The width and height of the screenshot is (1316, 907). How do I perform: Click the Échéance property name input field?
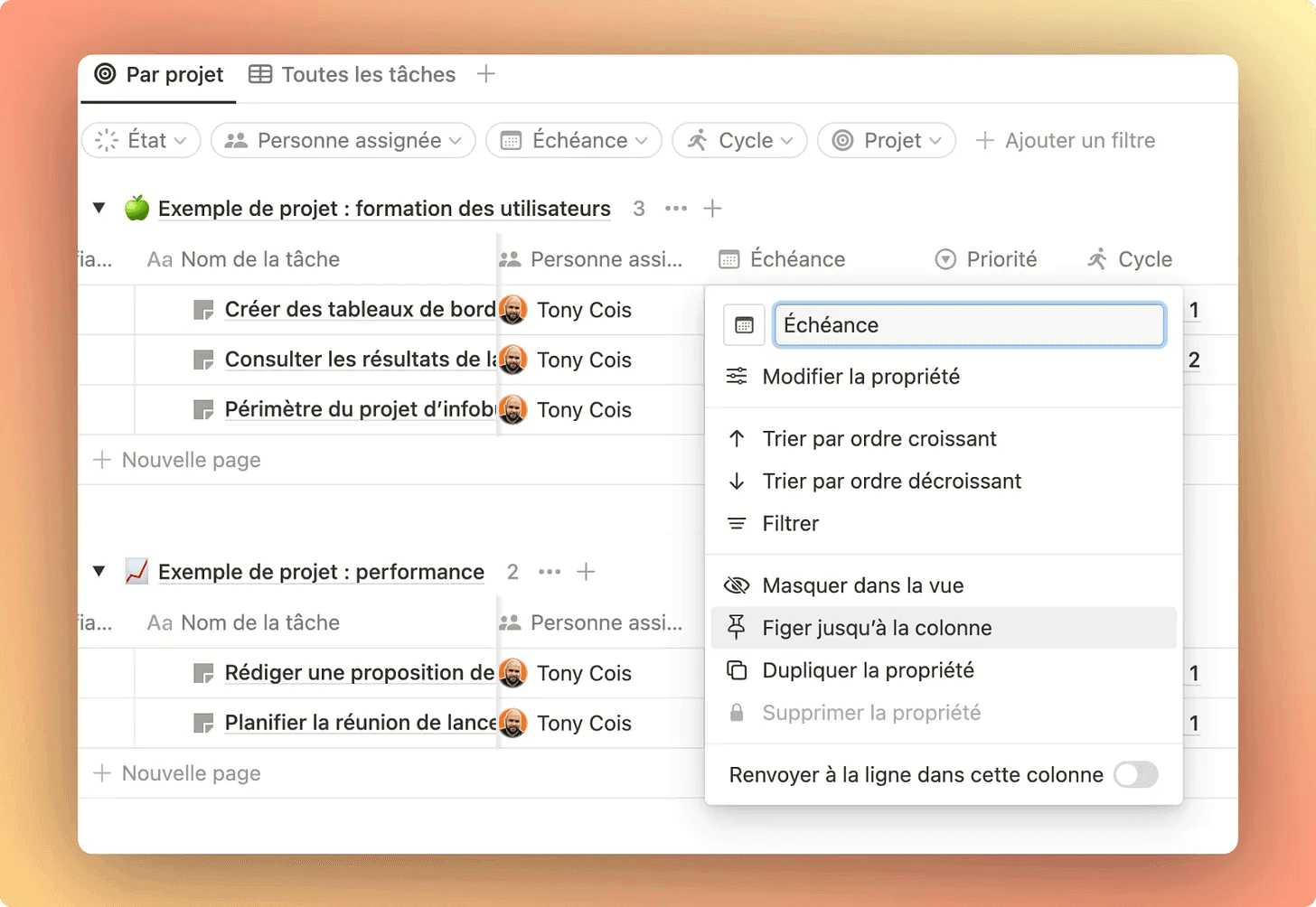[x=968, y=325]
